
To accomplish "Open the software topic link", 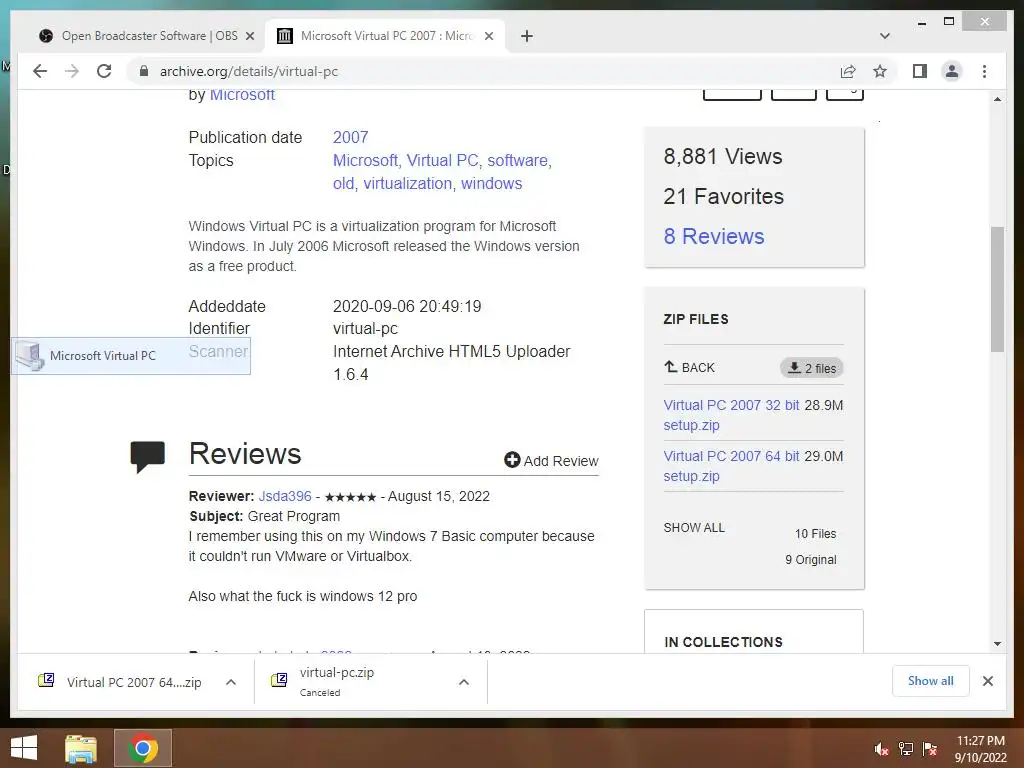I will (x=517, y=160).
